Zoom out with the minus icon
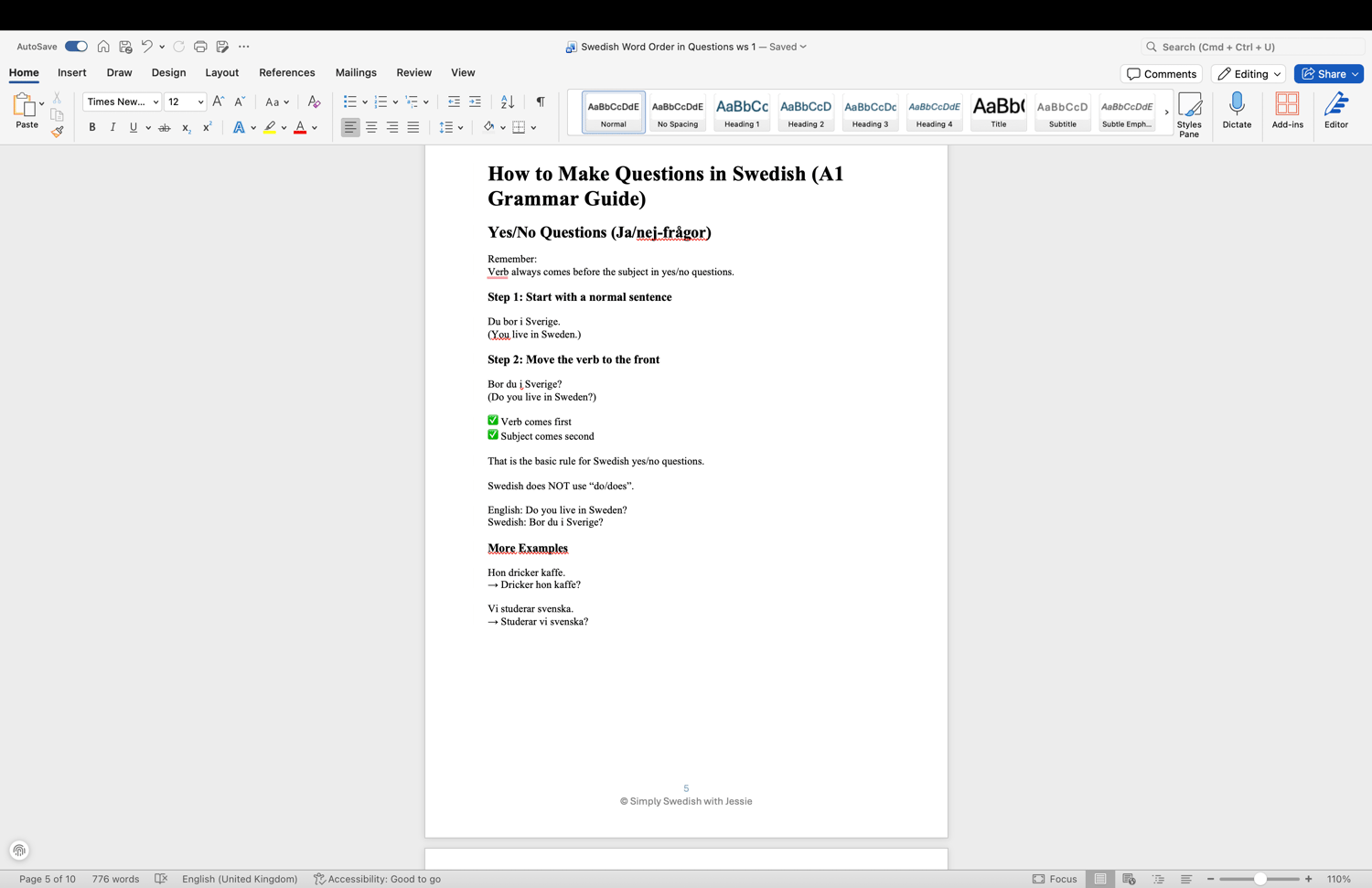This screenshot has width=1372, height=888. [1210, 879]
